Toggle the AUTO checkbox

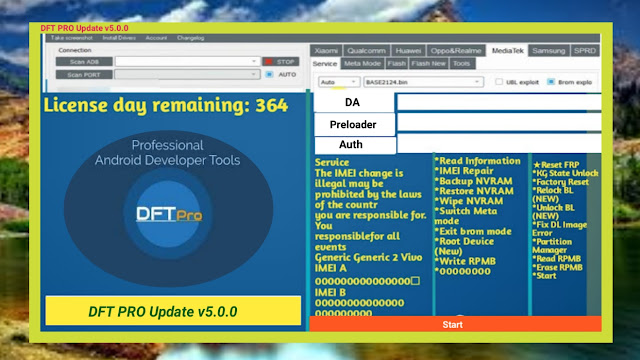269,74
